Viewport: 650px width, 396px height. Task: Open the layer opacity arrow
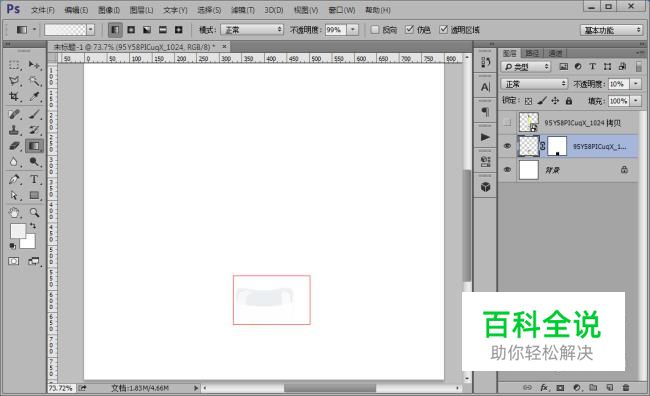635,84
